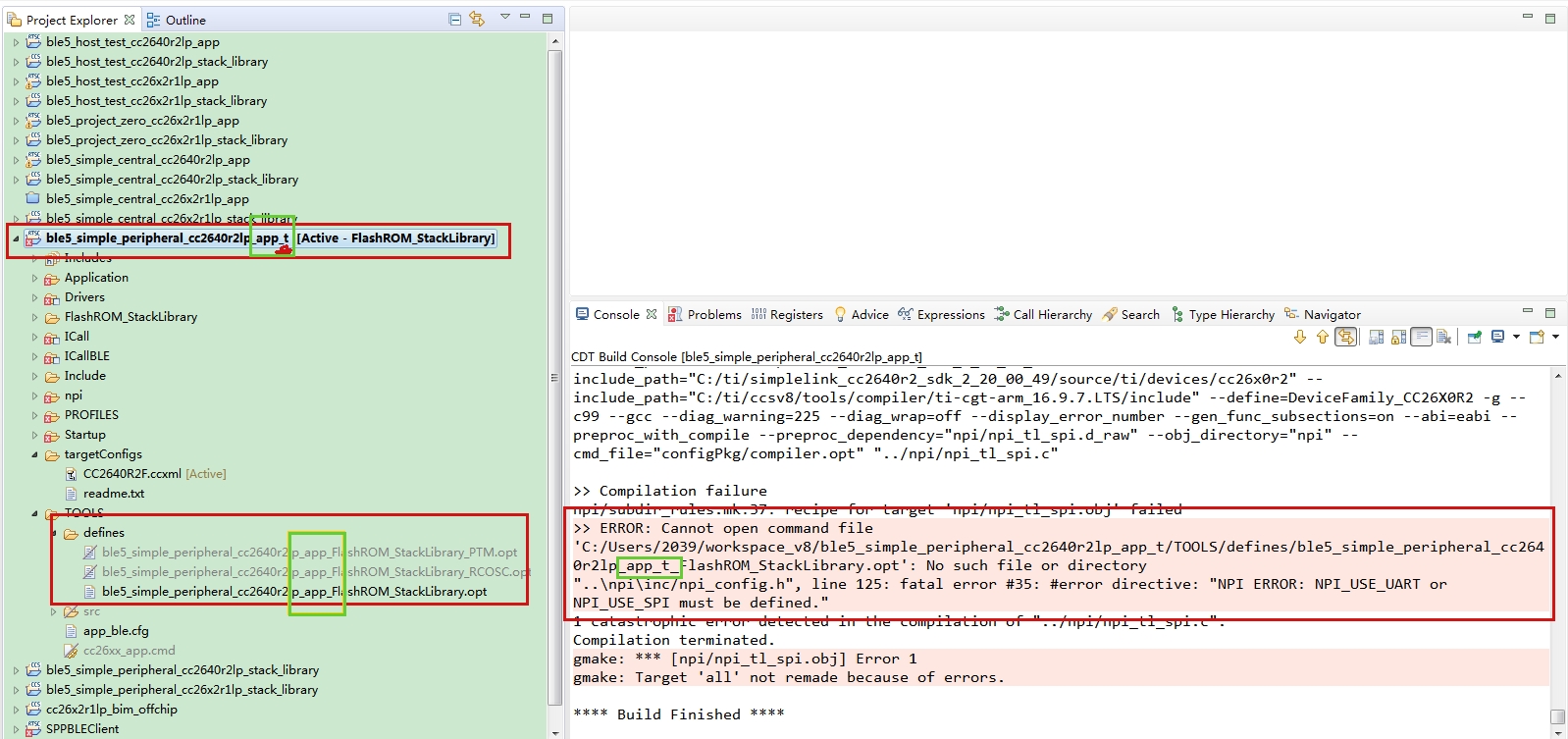Select the ICallBLE folder
Screen dimensions: 1568x739
point(78,356)
